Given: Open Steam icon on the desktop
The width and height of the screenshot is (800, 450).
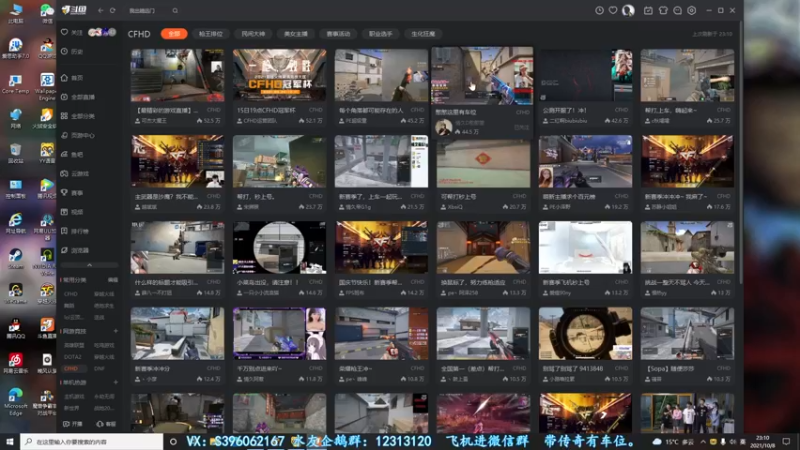Looking at the screenshot, I should (15, 258).
